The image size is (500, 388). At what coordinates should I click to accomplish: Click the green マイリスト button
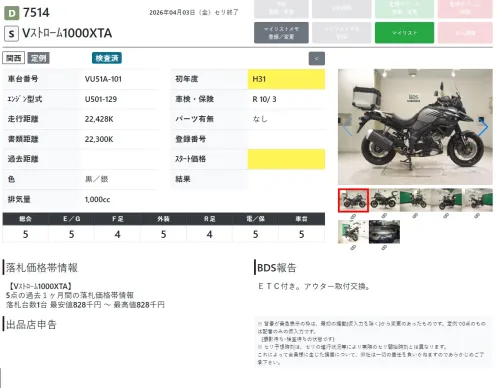click(x=404, y=33)
